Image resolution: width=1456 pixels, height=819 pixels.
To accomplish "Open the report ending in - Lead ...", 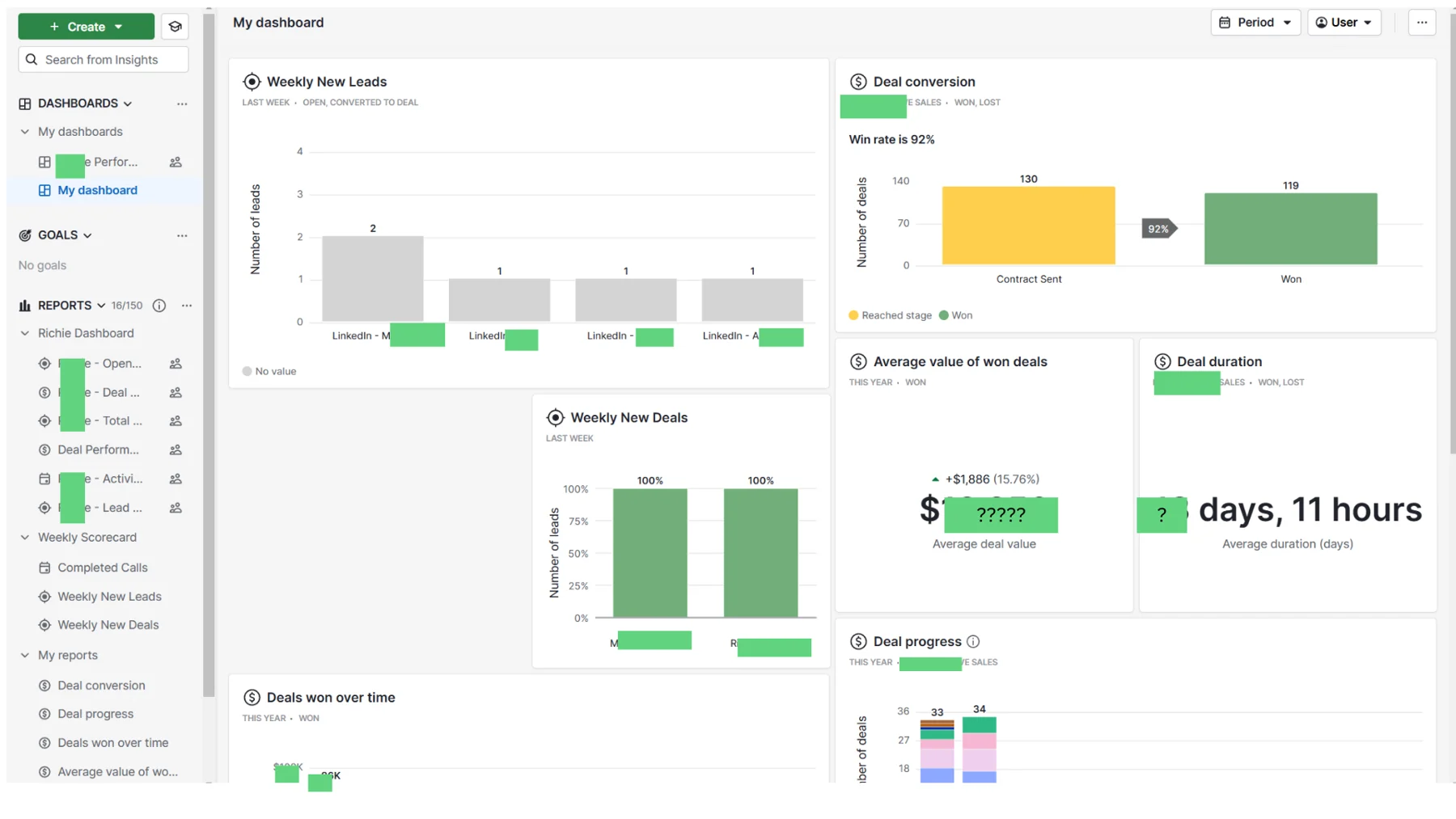I will 100,508.
